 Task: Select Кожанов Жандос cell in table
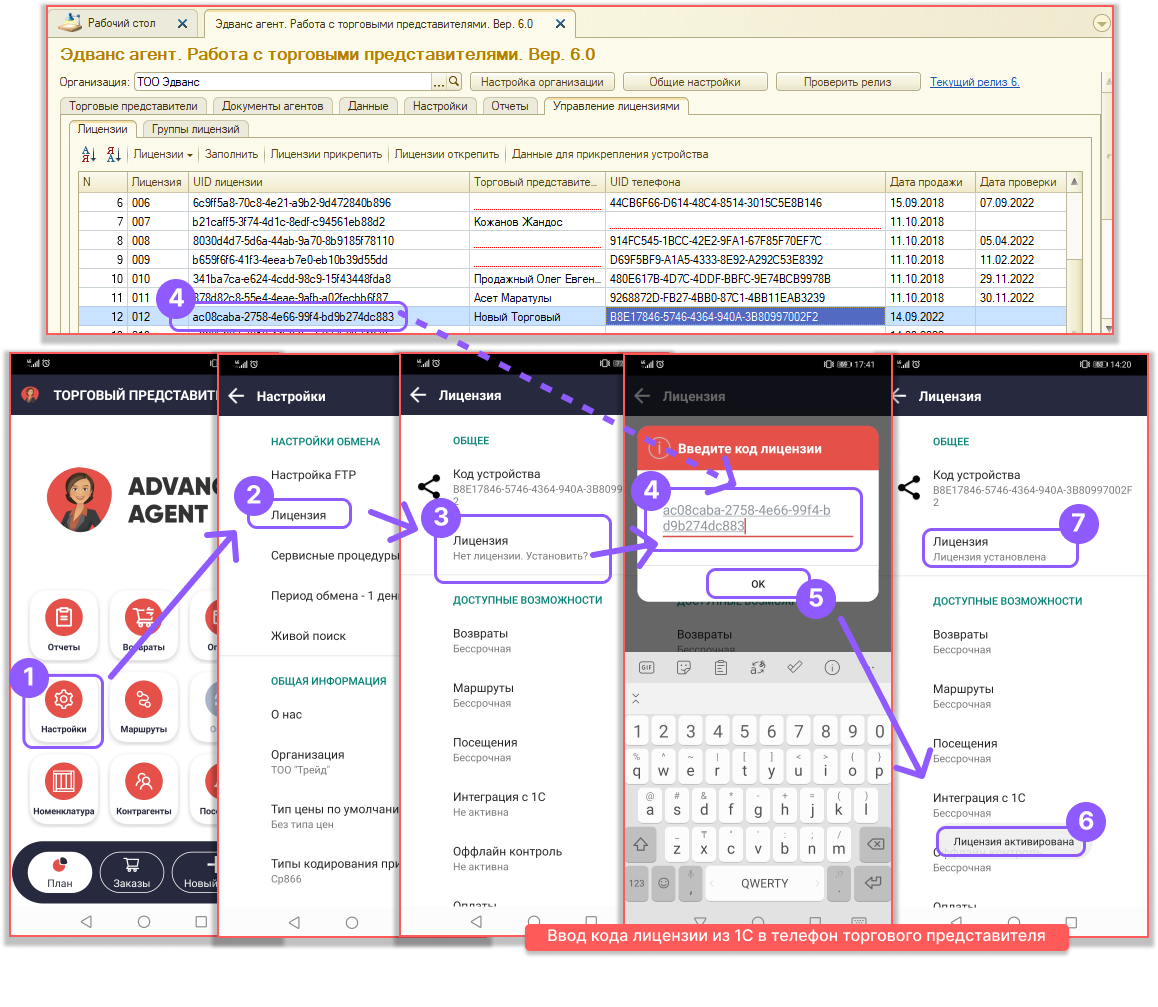[x=537, y=221]
